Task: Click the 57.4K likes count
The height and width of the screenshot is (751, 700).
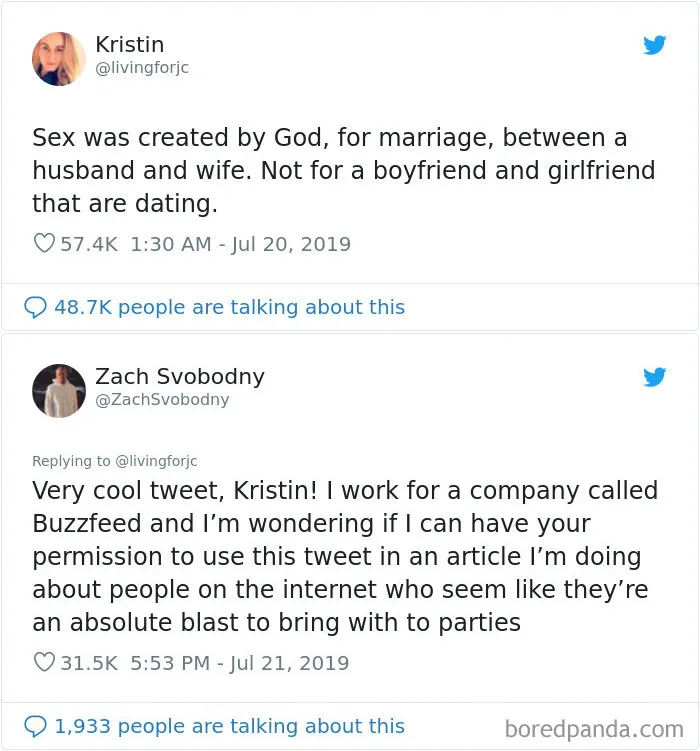Action: click(x=89, y=244)
